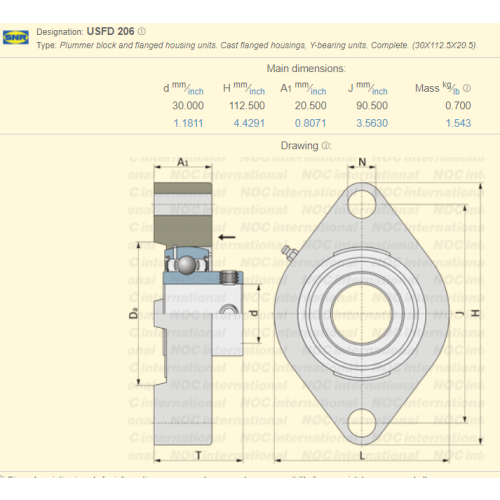This screenshot has height=500, width=500.
Task: Click the 'Main dimensions:' heading
Action: 306,69
